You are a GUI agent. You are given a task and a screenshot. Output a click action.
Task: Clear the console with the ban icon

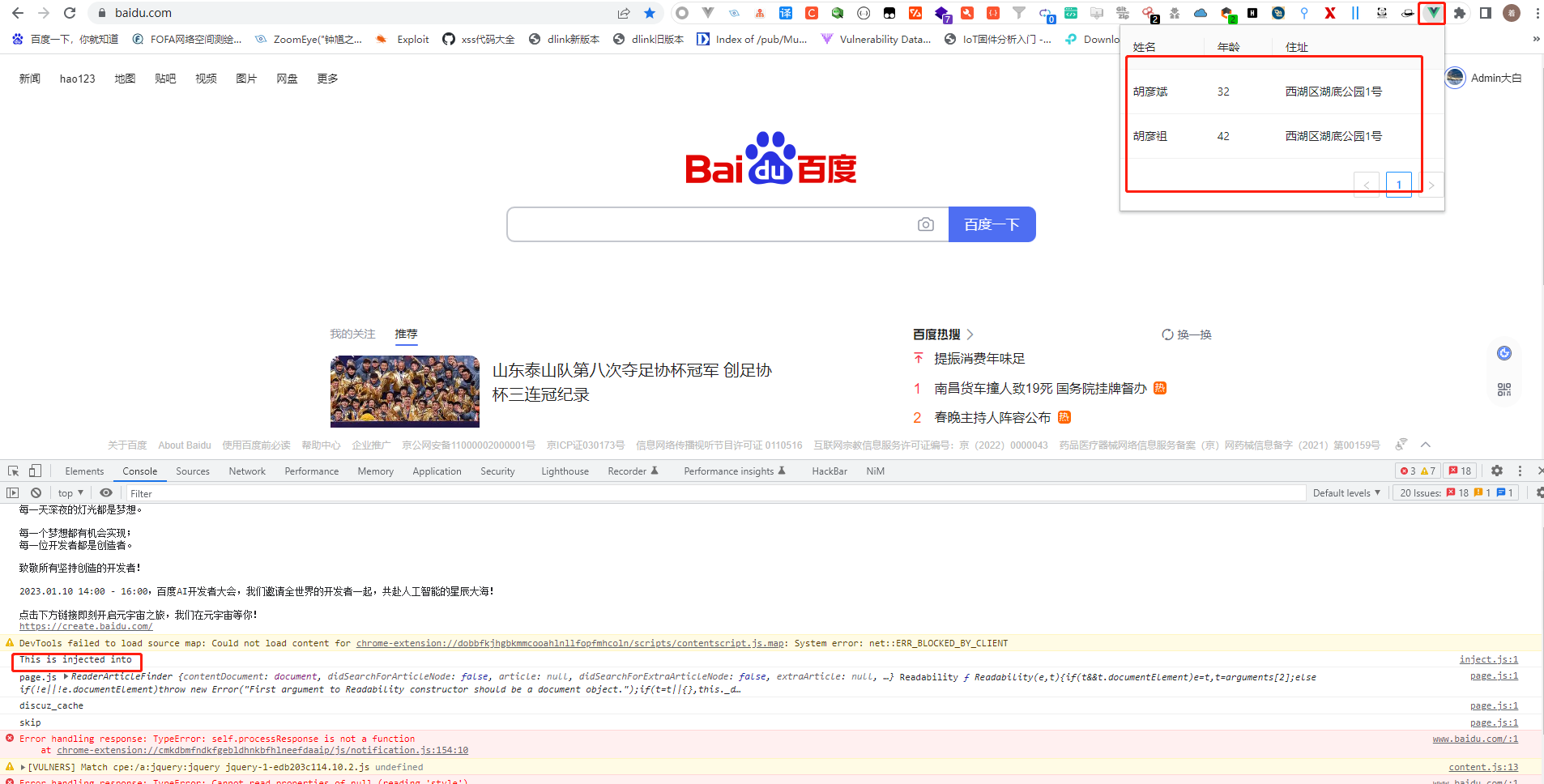[36, 492]
